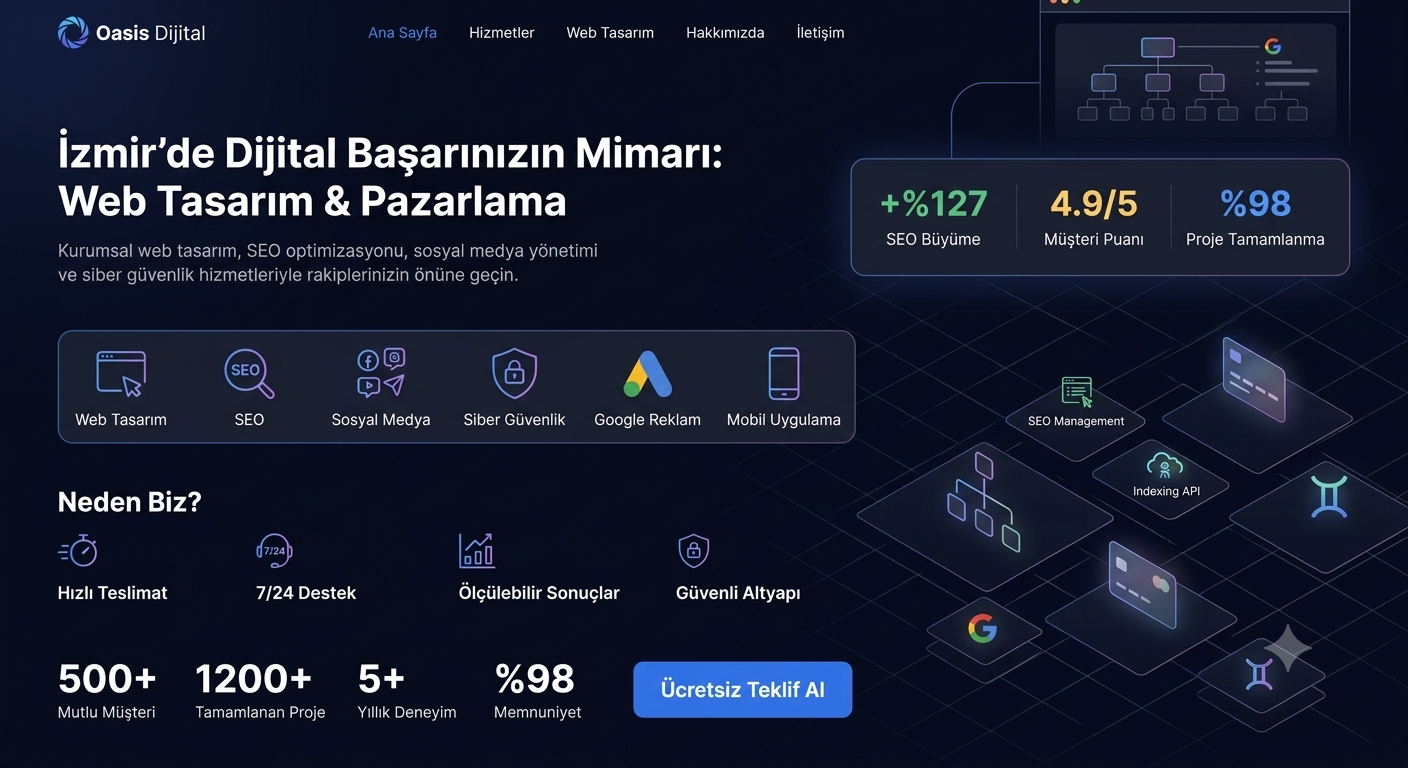Click the Siber Güvenlik label
The width and height of the screenshot is (1408, 768).
[514, 420]
